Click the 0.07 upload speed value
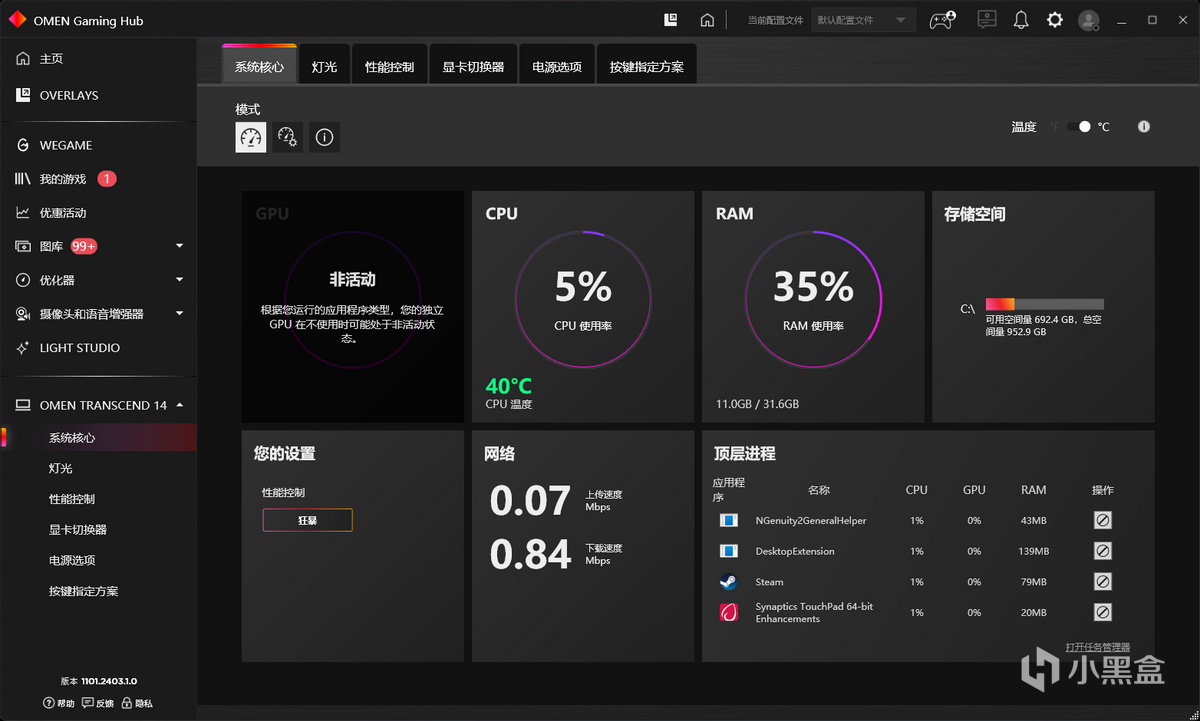This screenshot has height=721, width=1200. [530, 500]
